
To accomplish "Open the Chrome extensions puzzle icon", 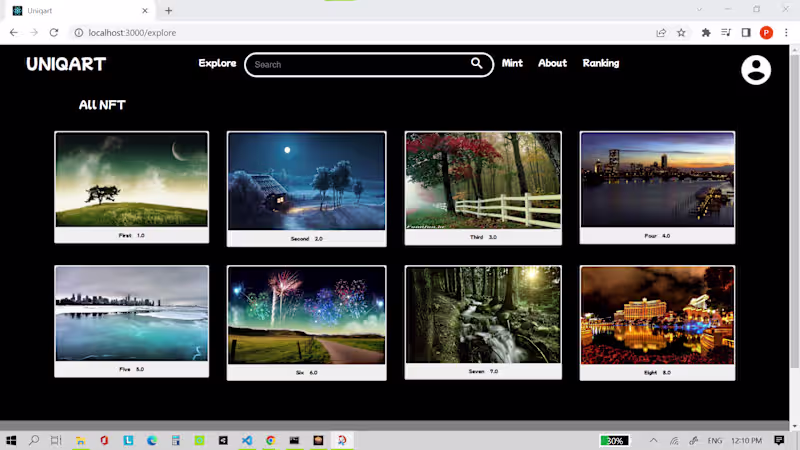I will click(x=706, y=33).
